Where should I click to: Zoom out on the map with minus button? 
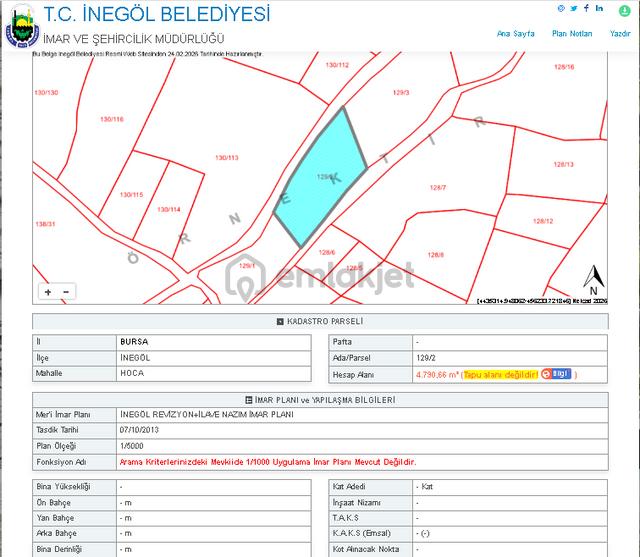point(66,292)
